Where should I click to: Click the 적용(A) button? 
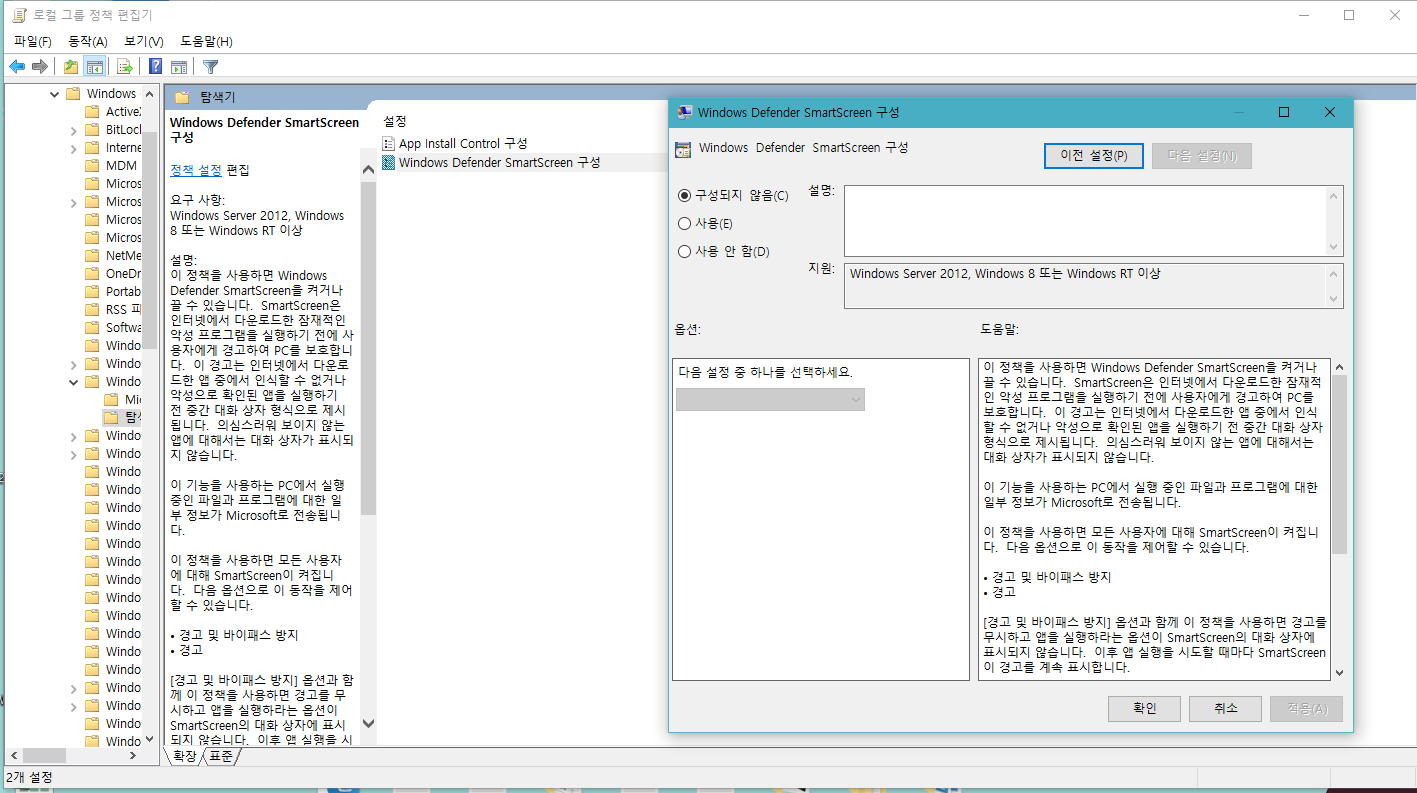[x=1306, y=708]
